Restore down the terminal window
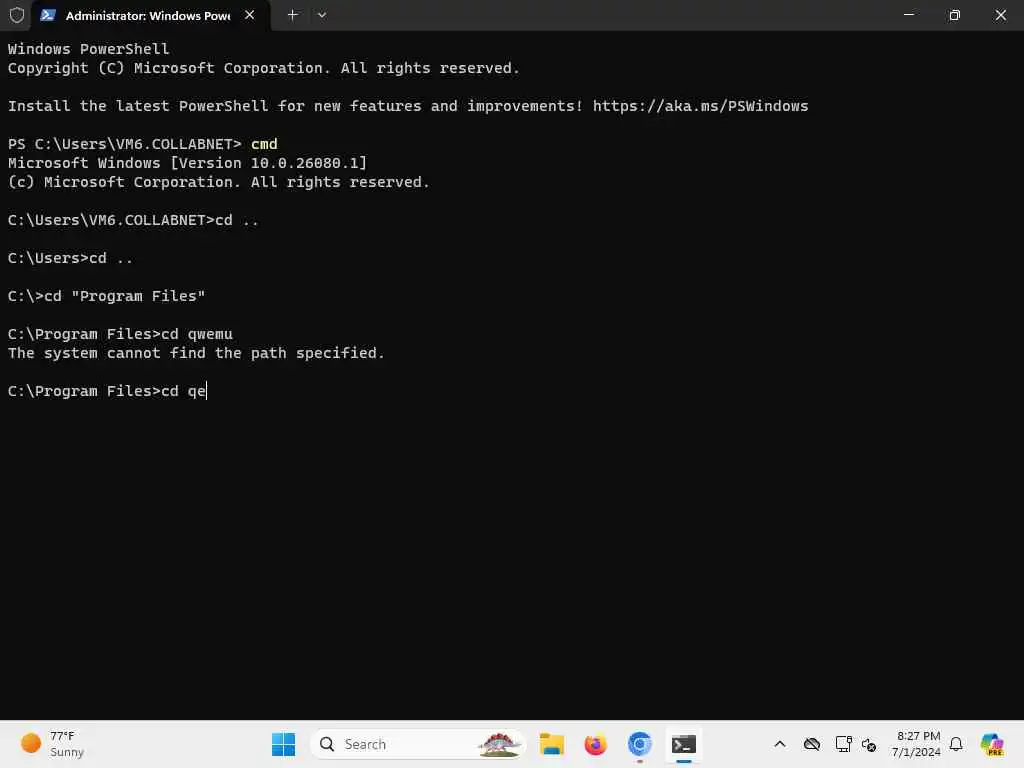Image resolution: width=1024 pixels, height=768 pixels. [955, 15]
